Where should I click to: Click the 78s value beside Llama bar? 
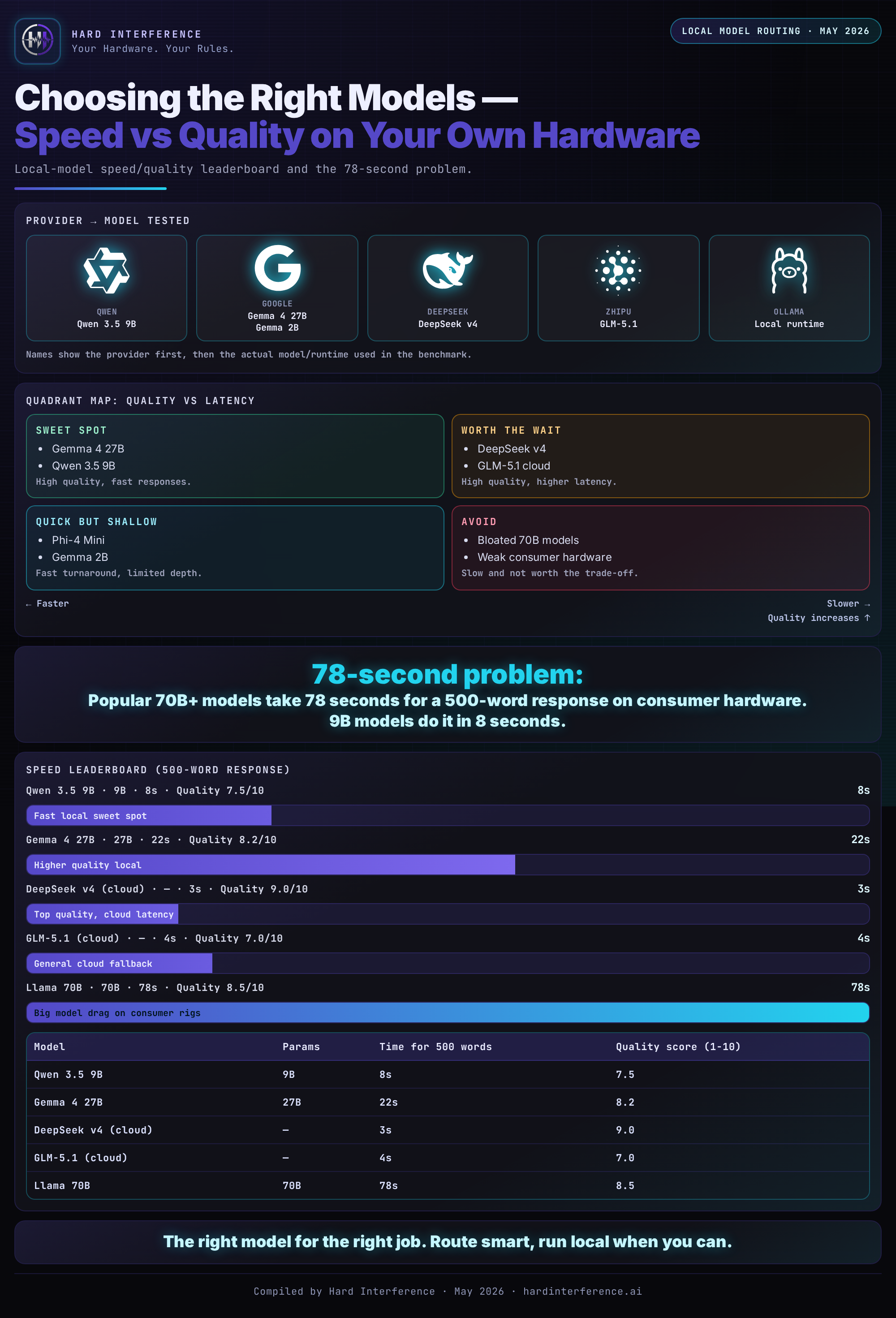860,987
